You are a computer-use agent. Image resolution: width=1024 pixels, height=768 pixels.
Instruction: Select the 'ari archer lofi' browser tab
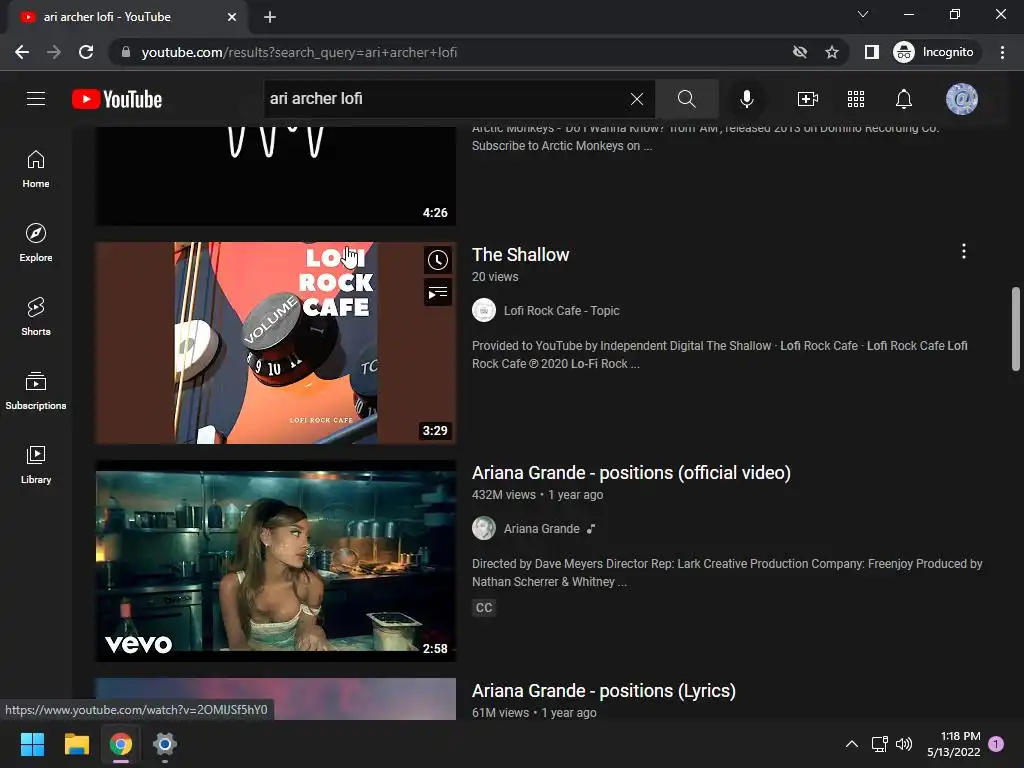[x=127, y=17]
